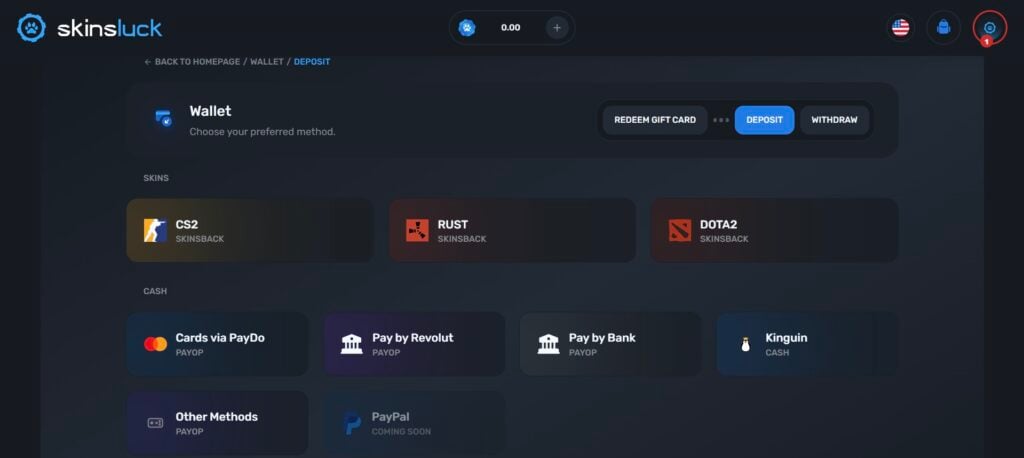Click the Kinguin penguin icon

point(745,344)
